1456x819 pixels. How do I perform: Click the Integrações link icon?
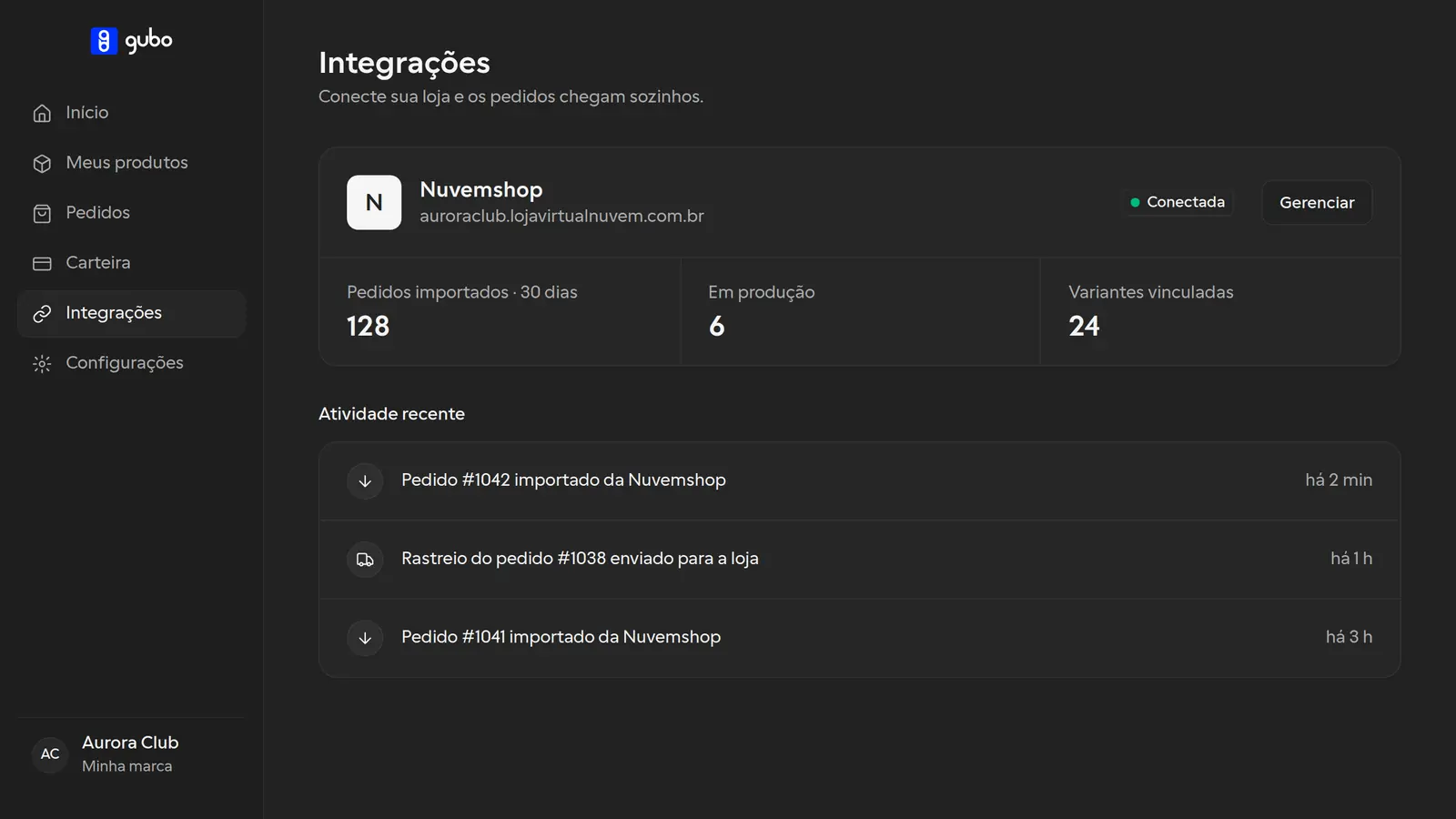click(x=42, y=313)
